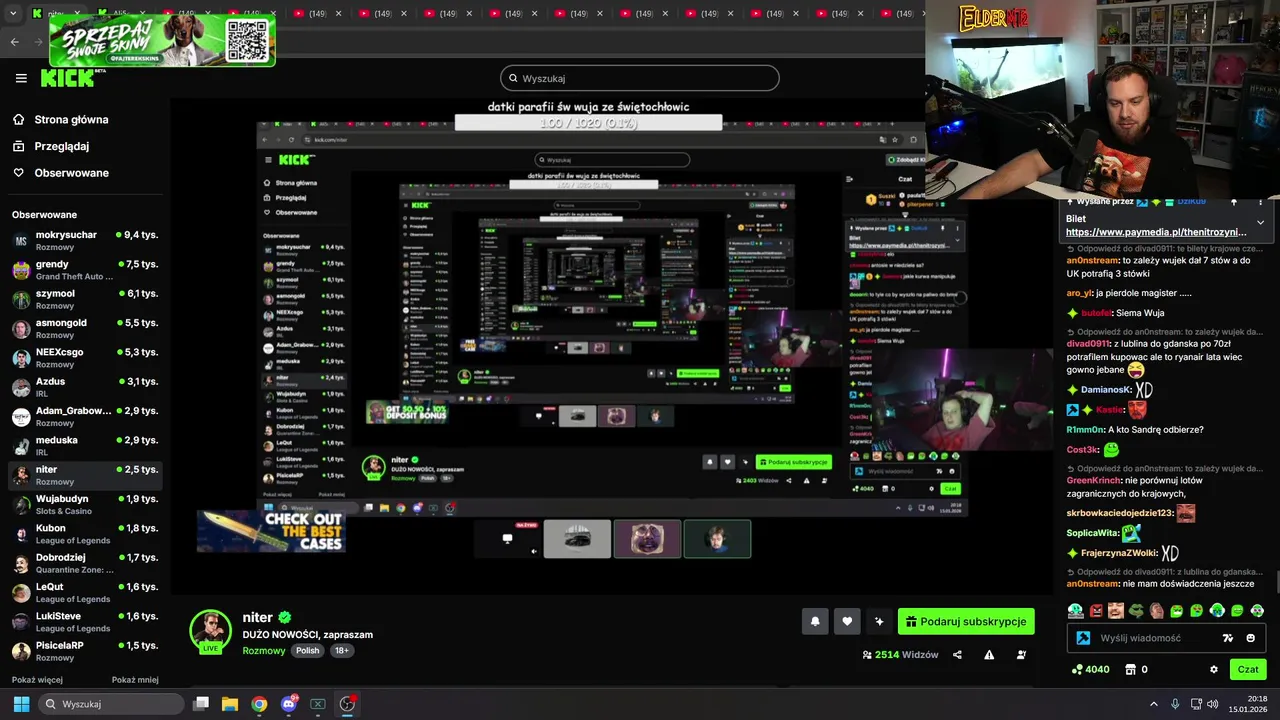Click the Polish language tag
Viewport: 1280px width, 720px height.
pos(307,651)
